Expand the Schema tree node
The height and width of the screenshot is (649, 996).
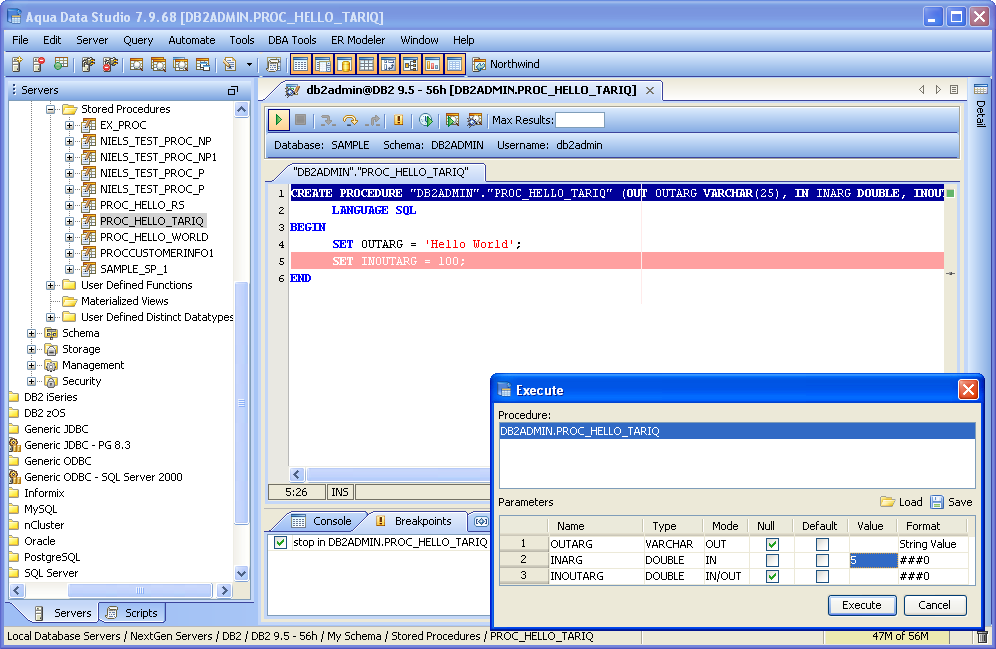pyautogui.click(x=32, y=333)
